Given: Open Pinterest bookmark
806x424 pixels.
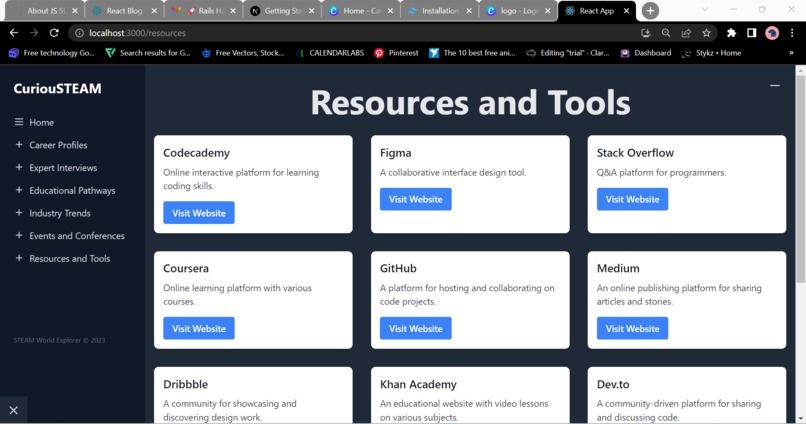Looking at the screenshot, I should 396,53.
